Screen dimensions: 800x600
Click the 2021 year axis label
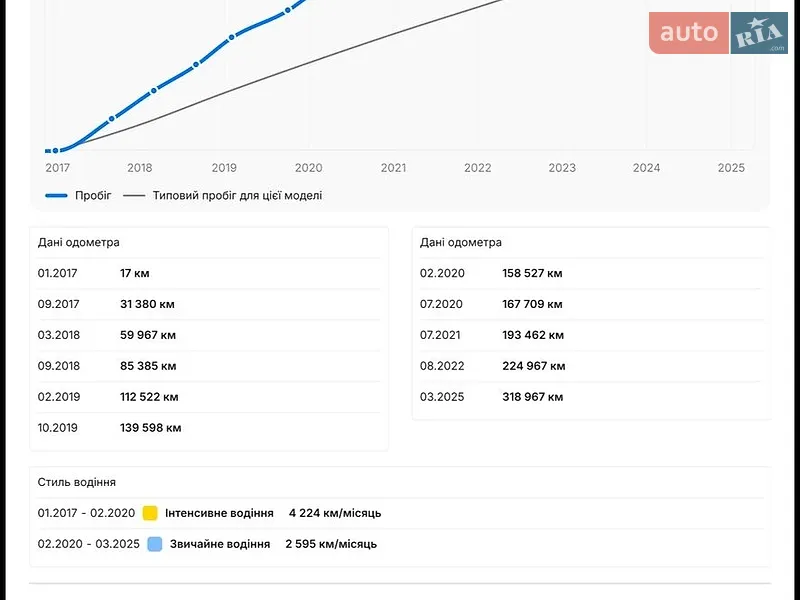point(393,168)
